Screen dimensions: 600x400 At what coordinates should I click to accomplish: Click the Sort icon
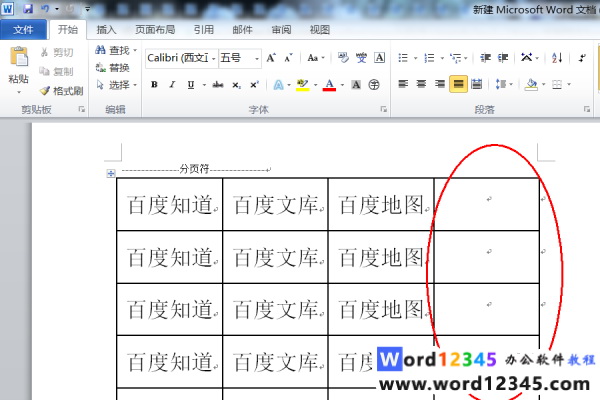coord(557,58)
